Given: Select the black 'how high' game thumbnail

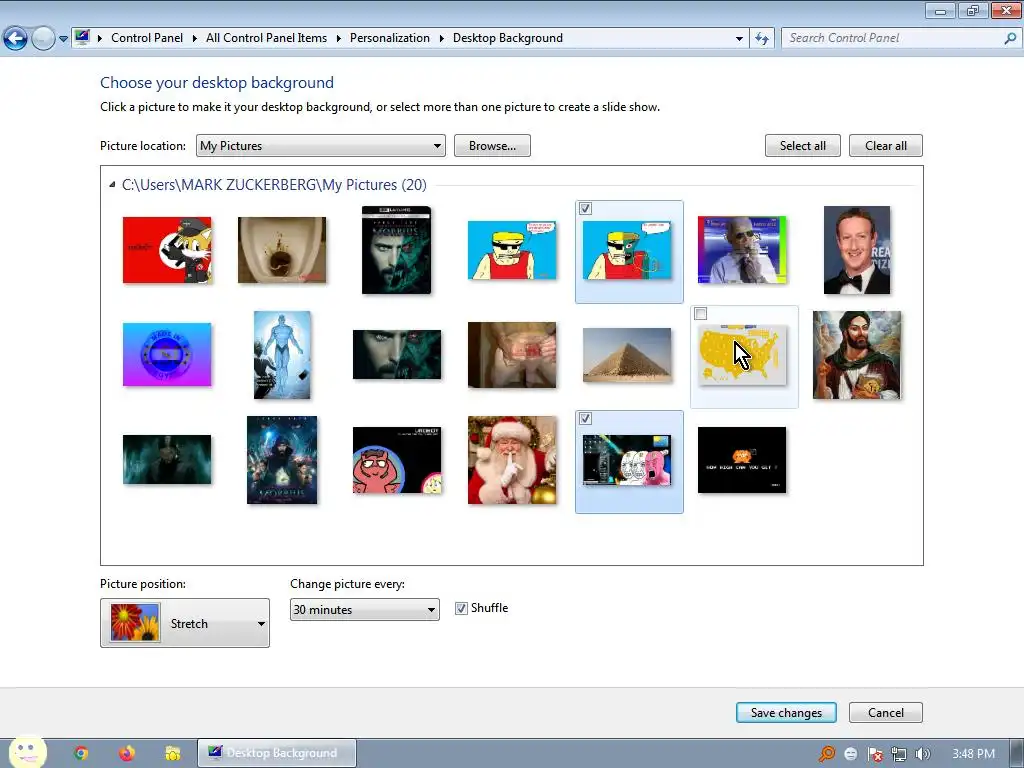Looking at the screenshot, I should [x=742, y=460].
